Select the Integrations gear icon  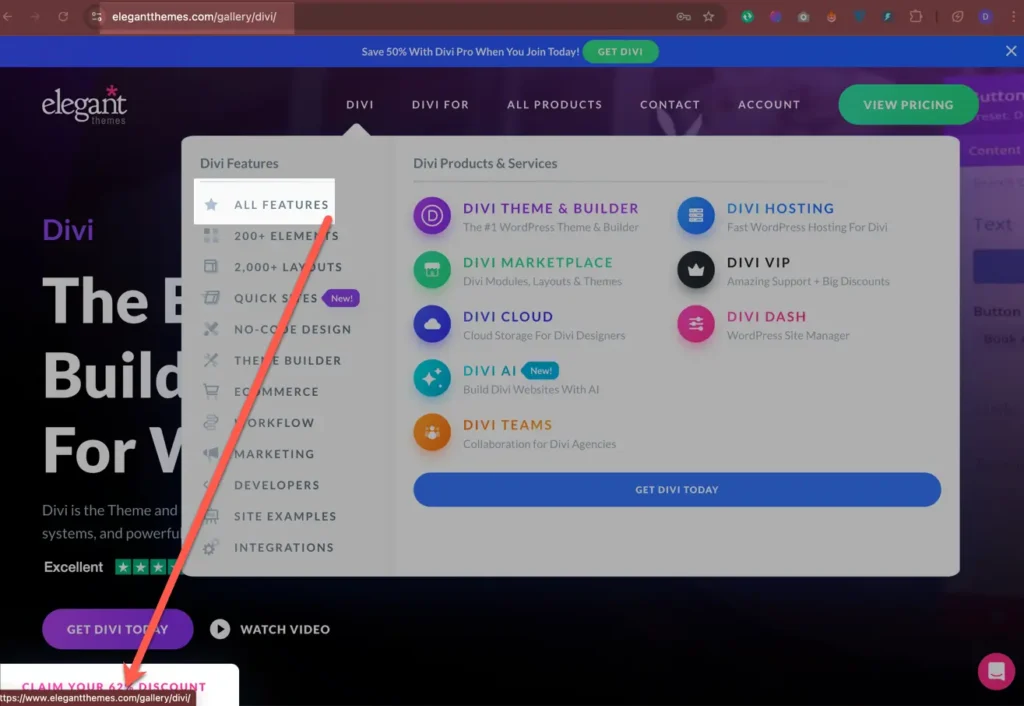(210, 547)
